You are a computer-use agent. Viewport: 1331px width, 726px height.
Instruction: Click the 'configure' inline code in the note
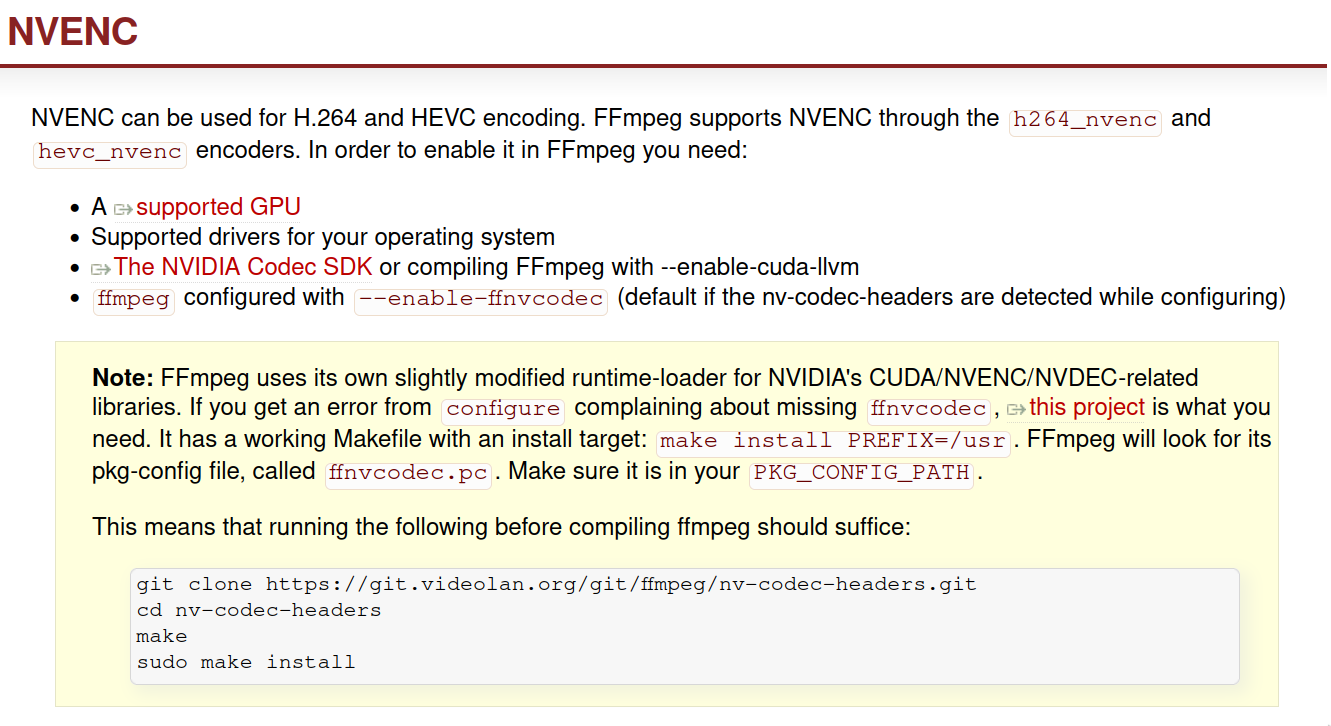pyautogui.click(x=504, y=409)
